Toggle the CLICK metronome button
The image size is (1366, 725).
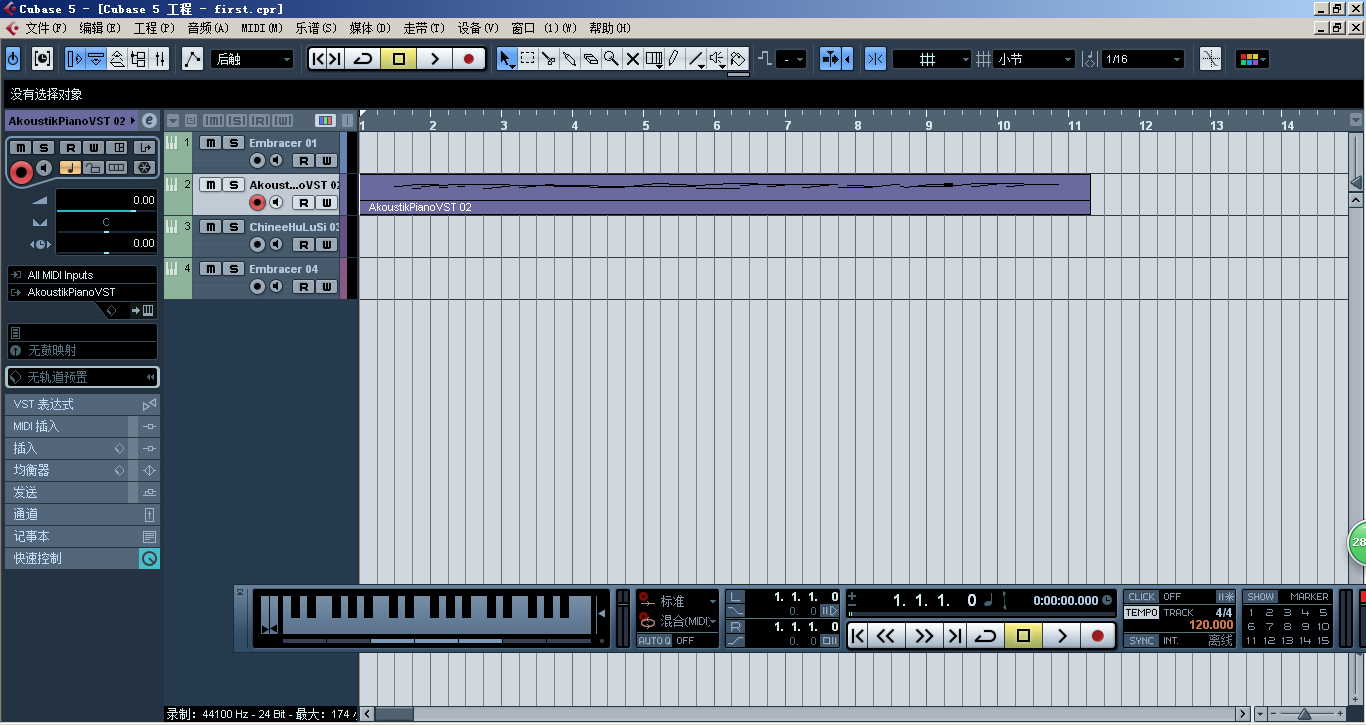[1141, 597]
